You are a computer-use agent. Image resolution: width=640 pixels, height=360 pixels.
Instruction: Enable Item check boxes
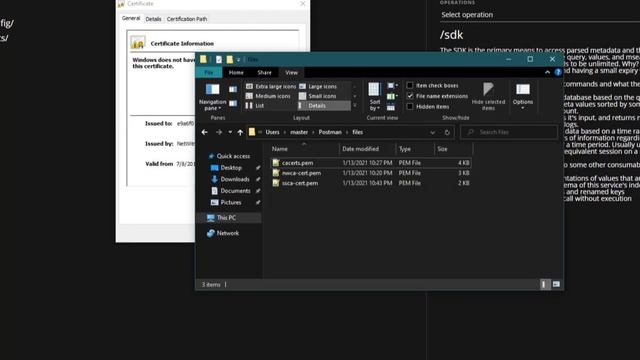click(x=410, y=86)
